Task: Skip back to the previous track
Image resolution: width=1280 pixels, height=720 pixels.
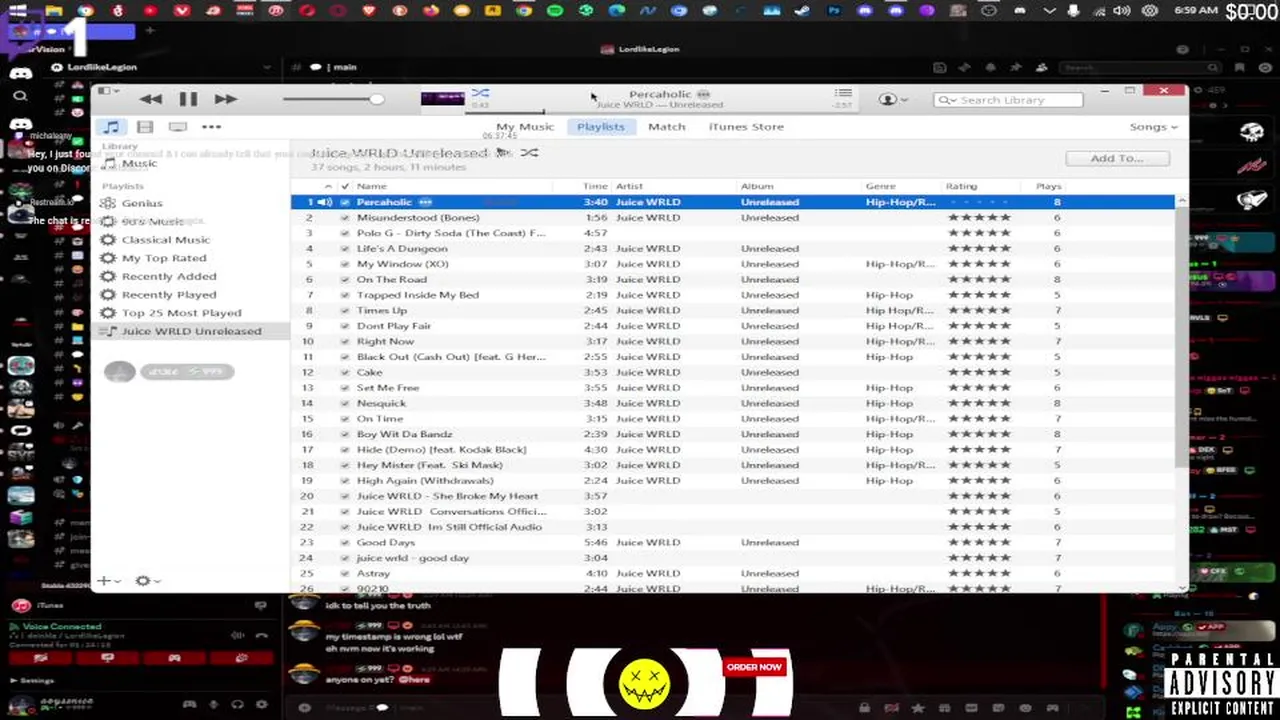Action: point(151,99)
